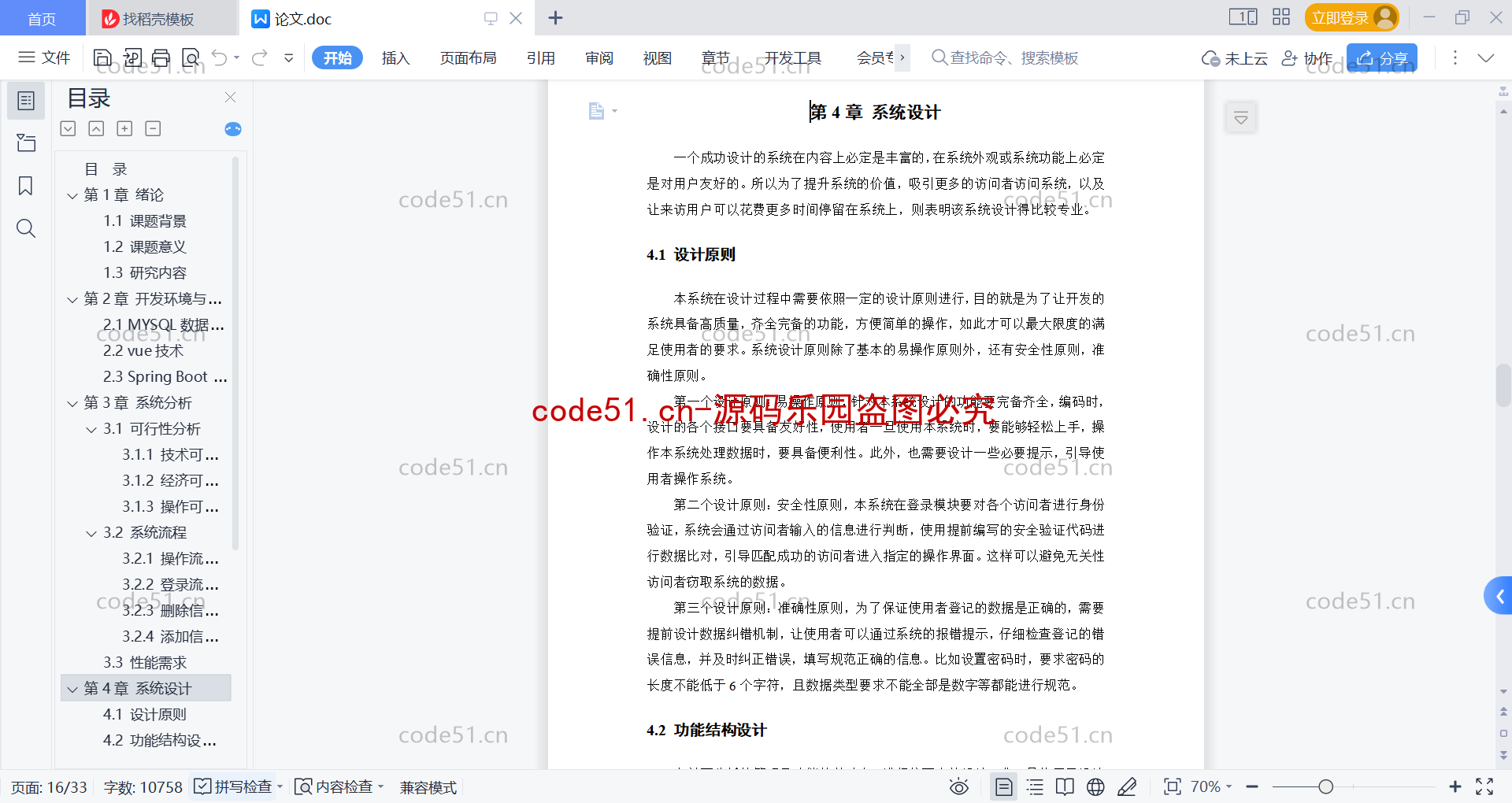
Task: Click the 立即登录 button
Action: pos(1351,17)
